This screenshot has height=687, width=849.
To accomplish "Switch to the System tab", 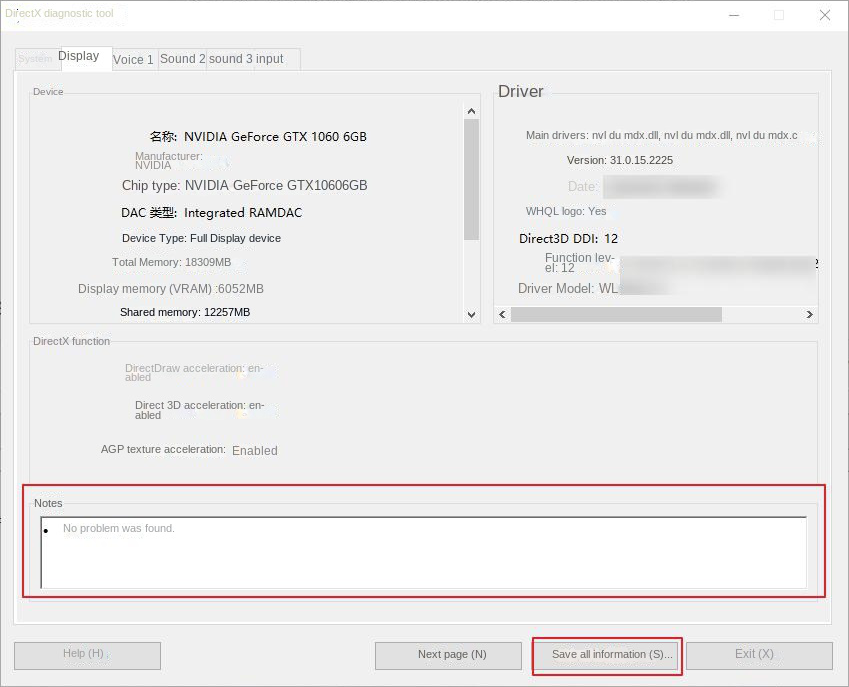I will click(x=35, y=59).
